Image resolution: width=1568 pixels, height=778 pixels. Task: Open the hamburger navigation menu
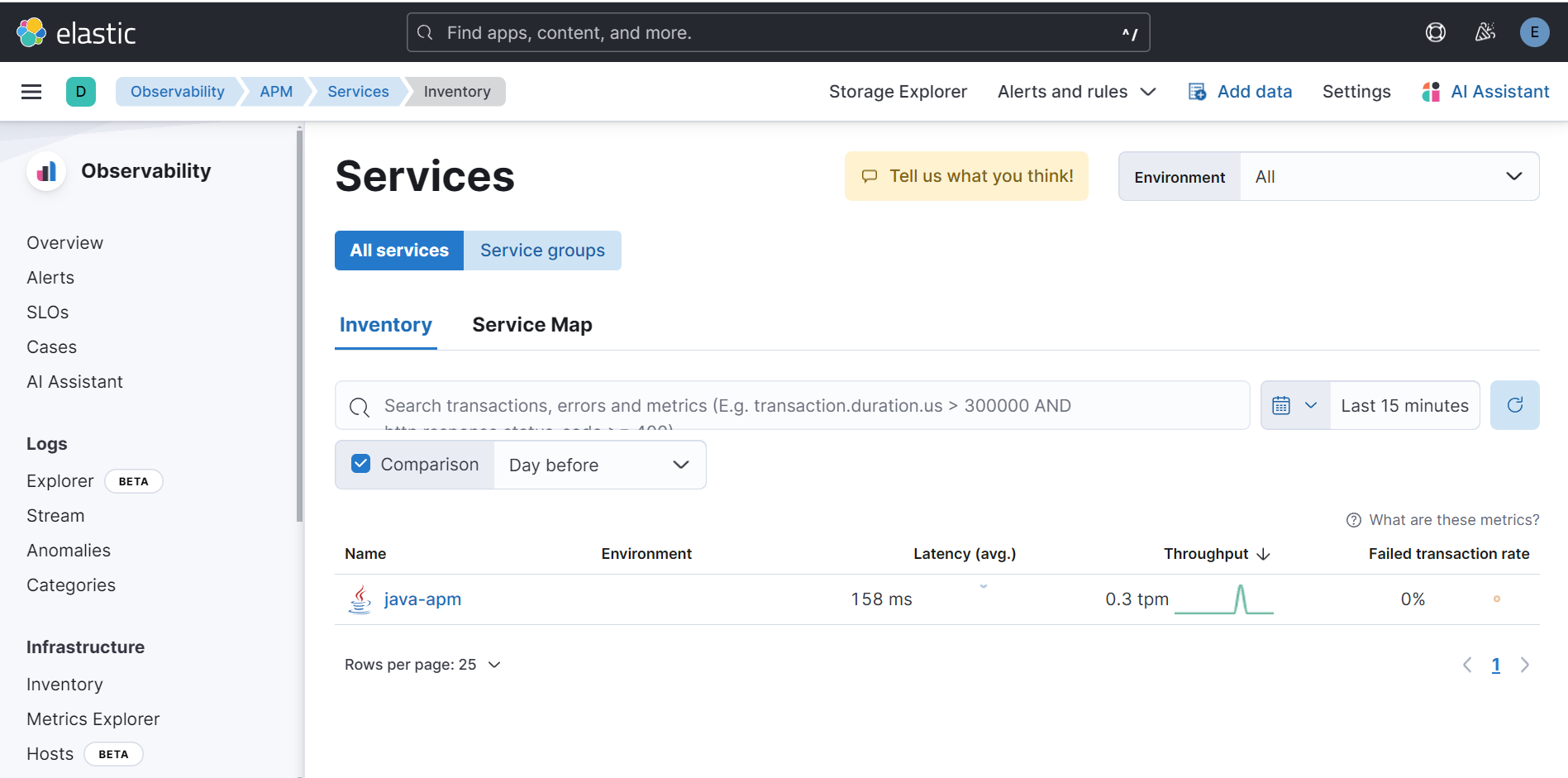[31, 92]
